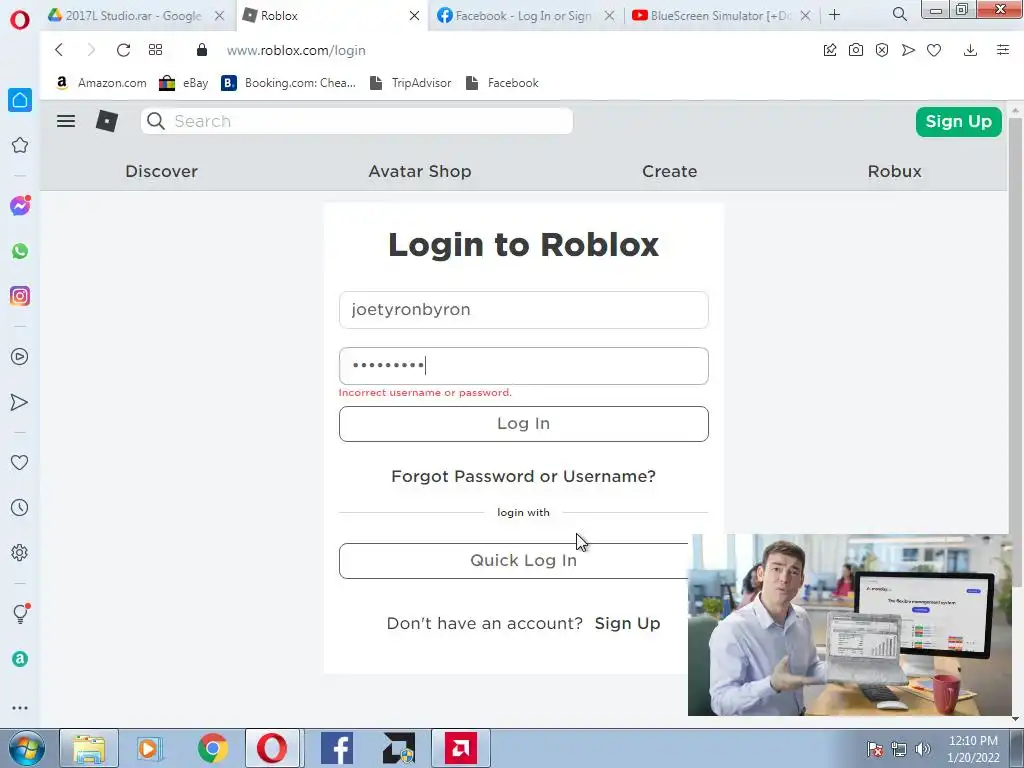Open Instagram in the sidebar

pos(20,296)
